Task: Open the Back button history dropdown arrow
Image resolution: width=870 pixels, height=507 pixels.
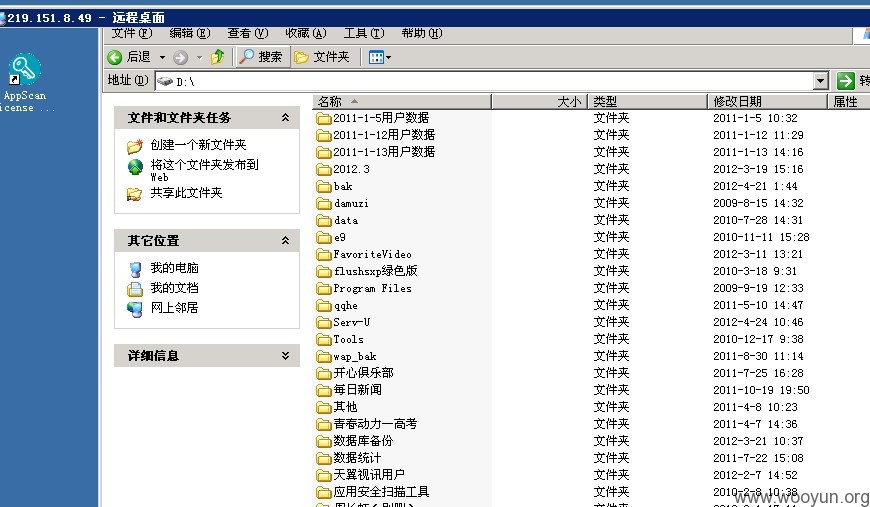Action: 163,57
